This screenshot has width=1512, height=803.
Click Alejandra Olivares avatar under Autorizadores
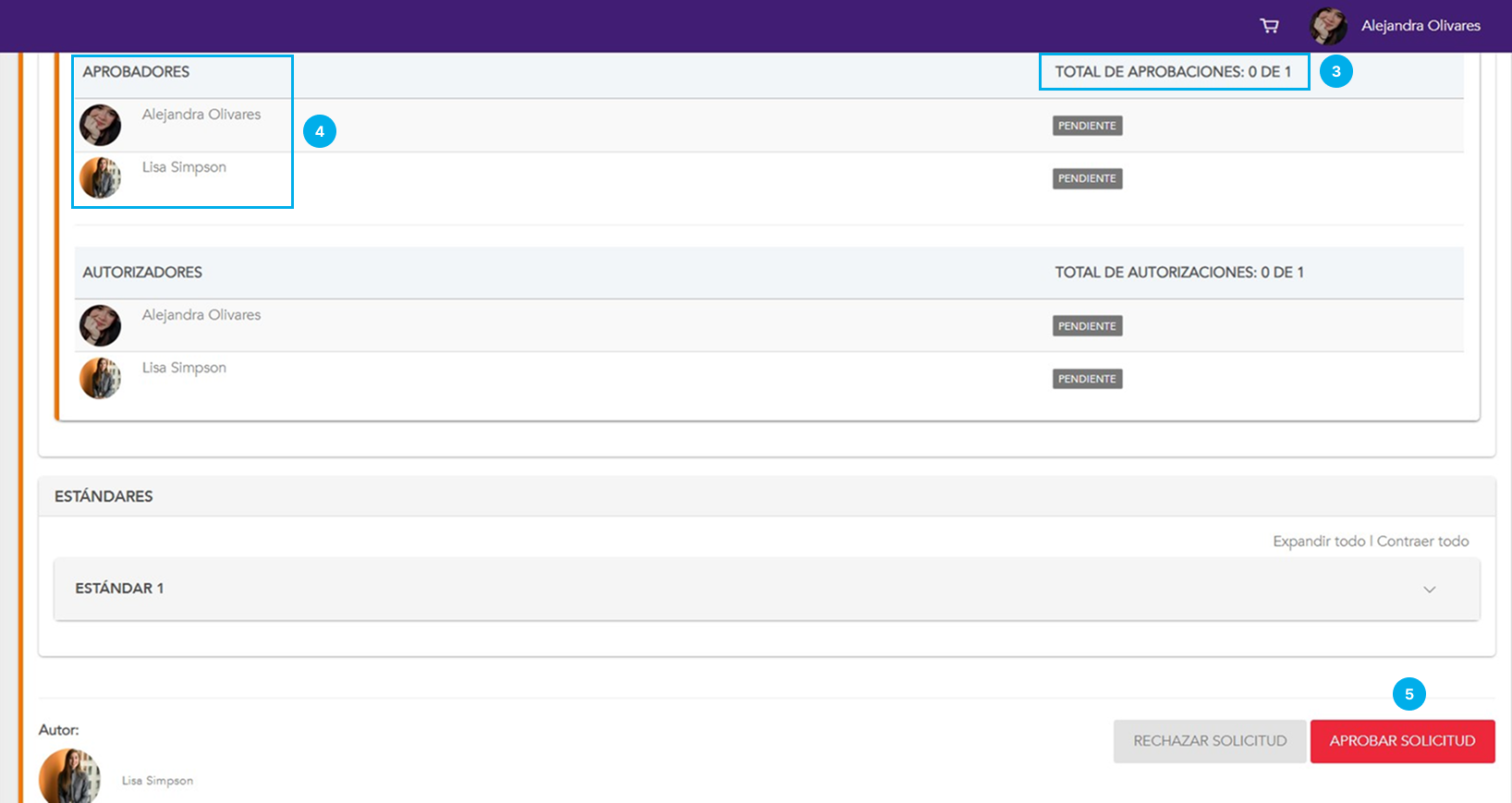[100, 325]
